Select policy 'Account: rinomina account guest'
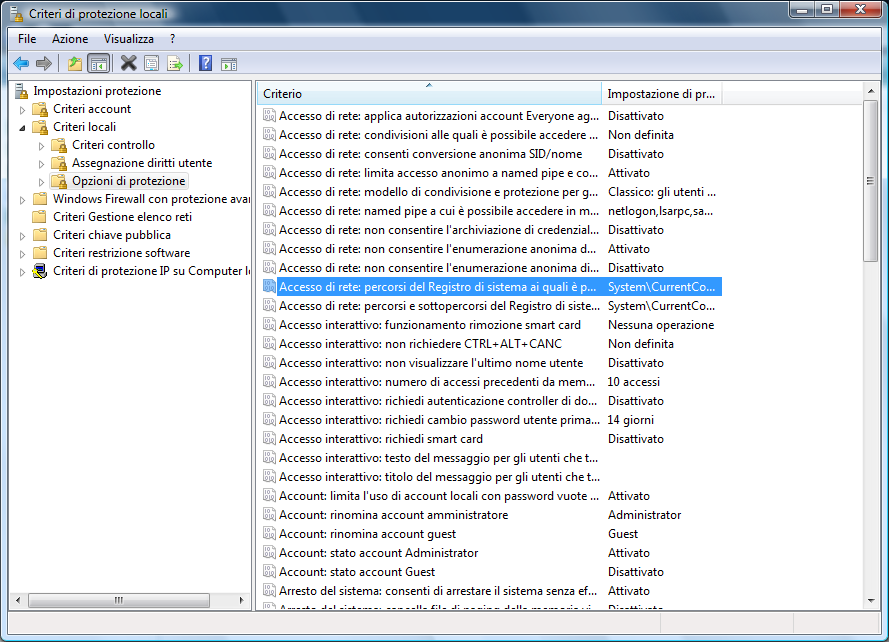 367,534
